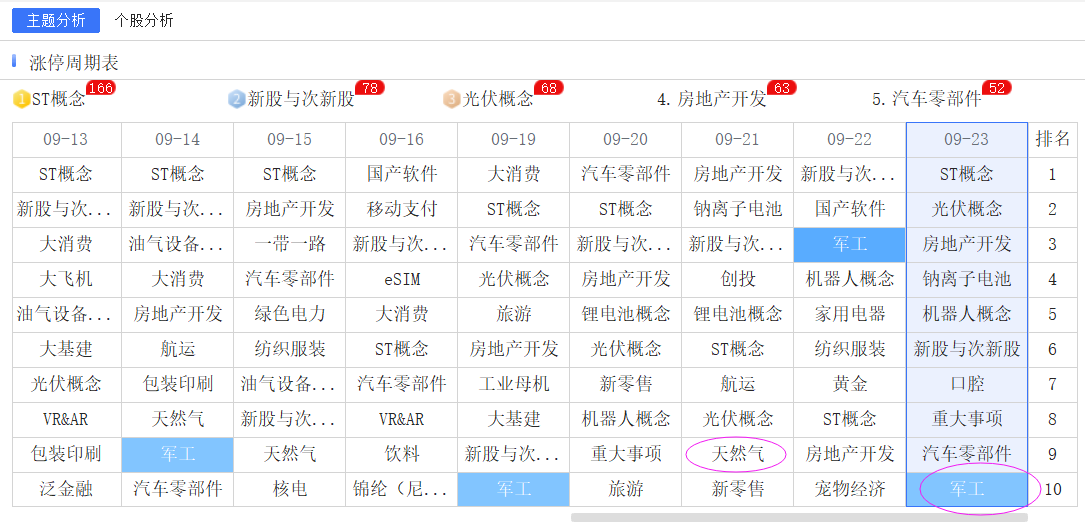Click the eSIM cell

[x=402, y=280]
